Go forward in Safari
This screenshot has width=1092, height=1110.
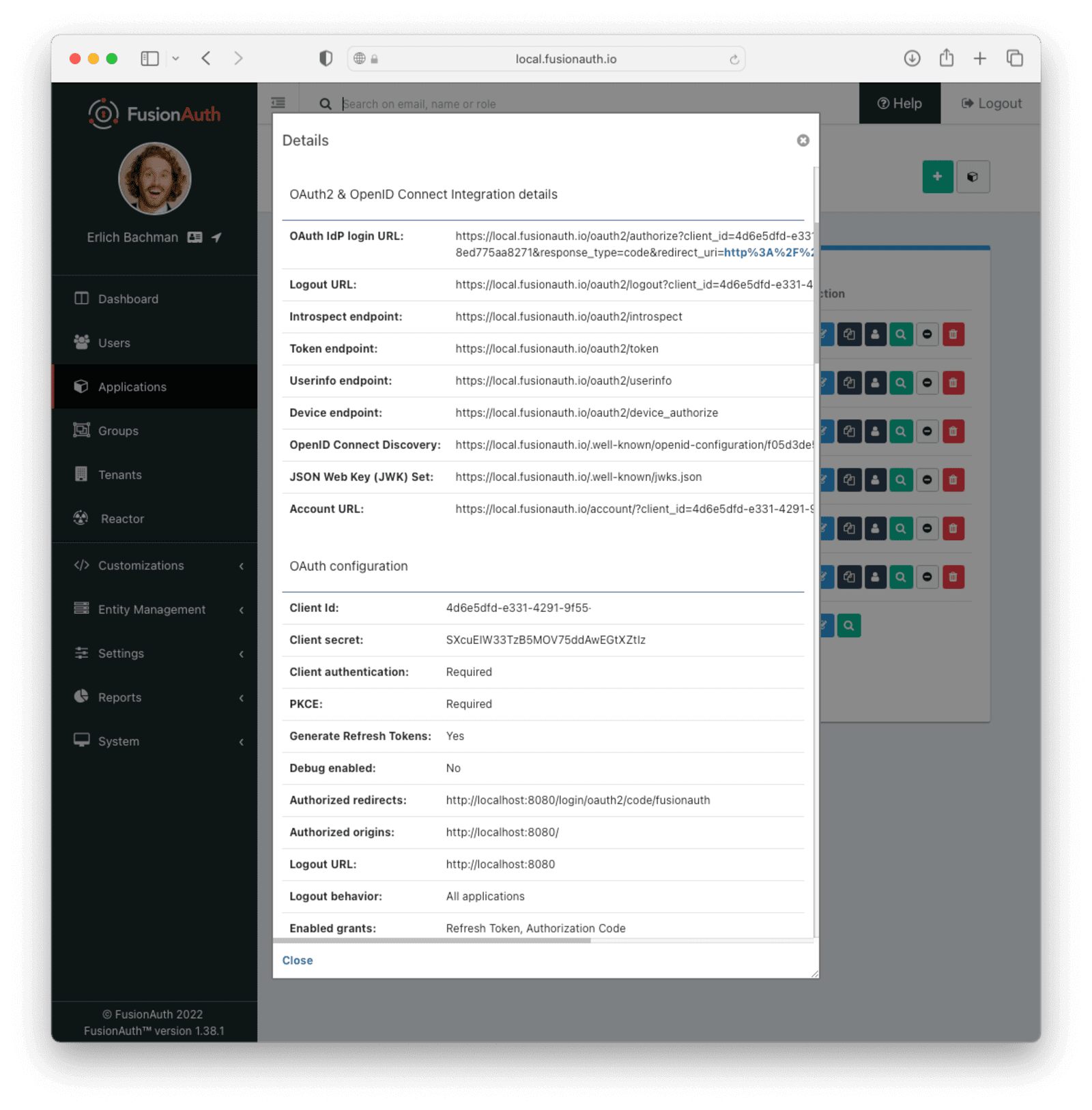pos(238,59)
